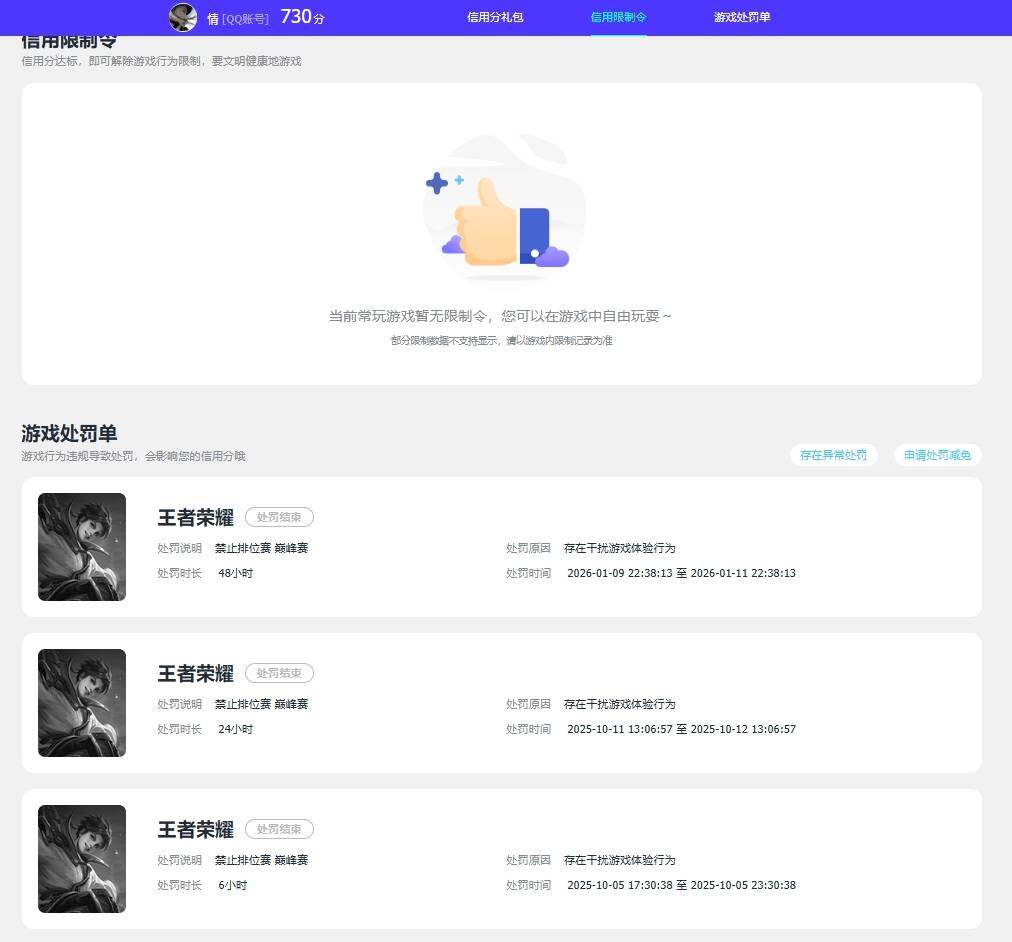Click the [QQ账号] label in header

(x=245, y=19)
